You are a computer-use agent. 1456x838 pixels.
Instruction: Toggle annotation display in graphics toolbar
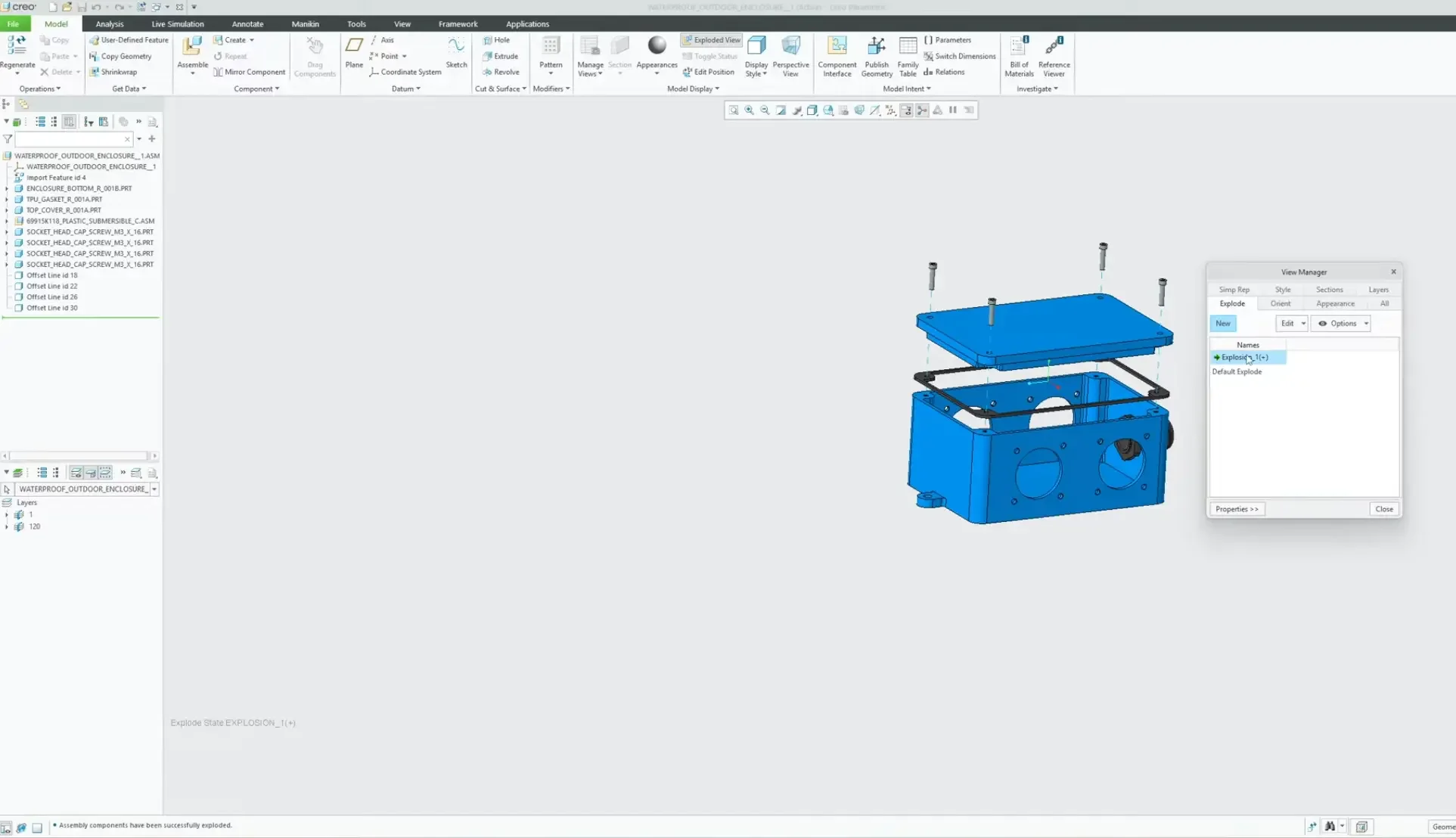pos(906,110)
